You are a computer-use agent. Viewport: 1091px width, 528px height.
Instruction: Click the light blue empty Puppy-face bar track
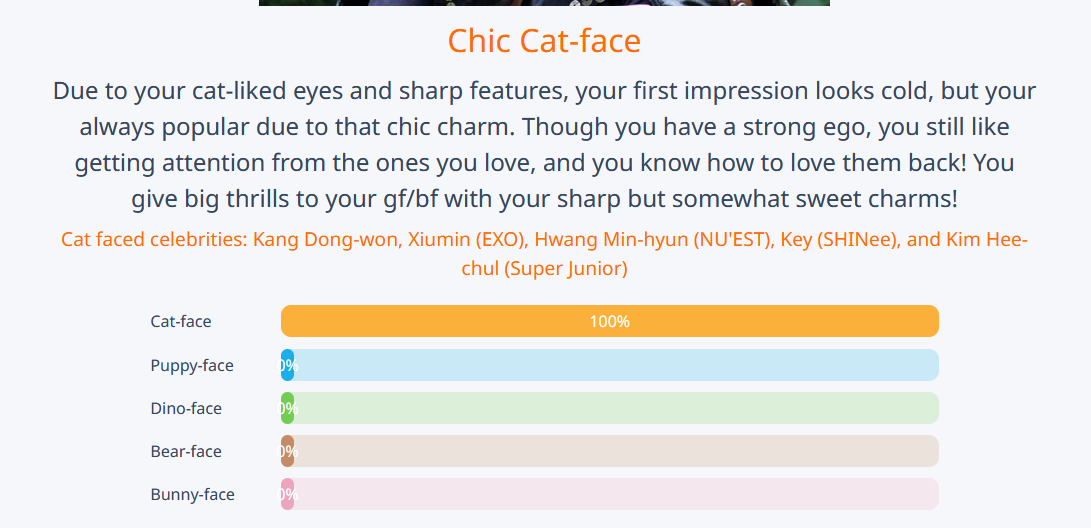coord(615,365)
